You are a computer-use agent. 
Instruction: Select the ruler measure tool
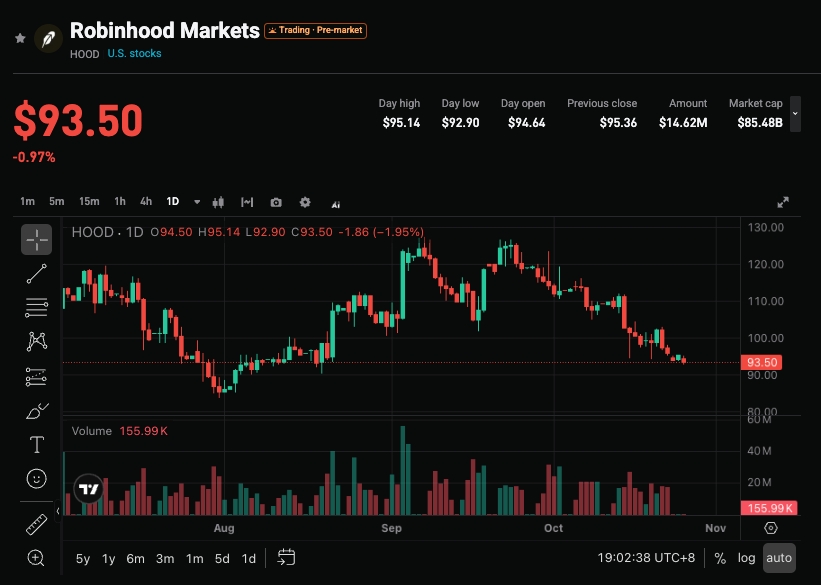[x=37, y=524]
